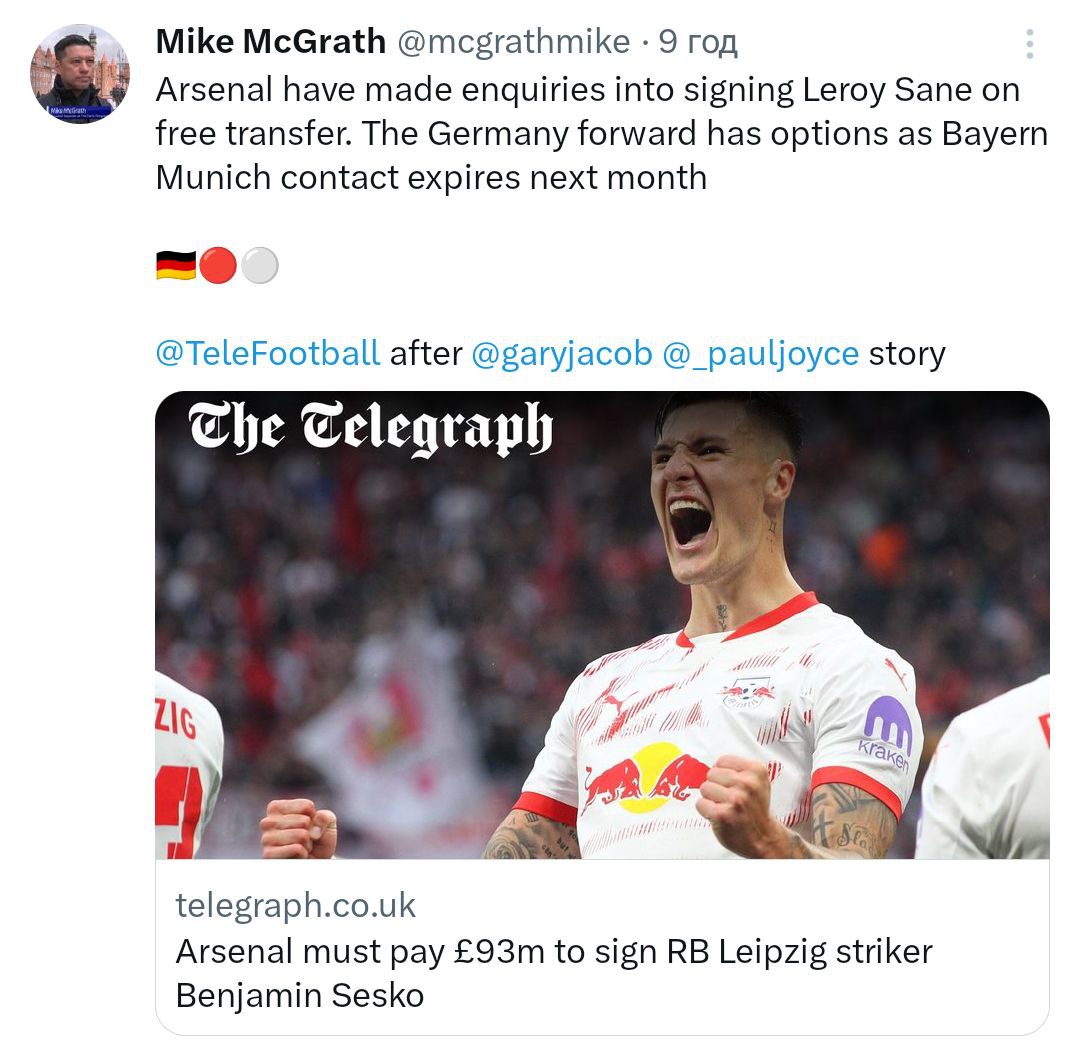This screenshot has width=1080, height=1048.
Task: Go to the @_pauljoyce mention
Action: pos(761,353)
